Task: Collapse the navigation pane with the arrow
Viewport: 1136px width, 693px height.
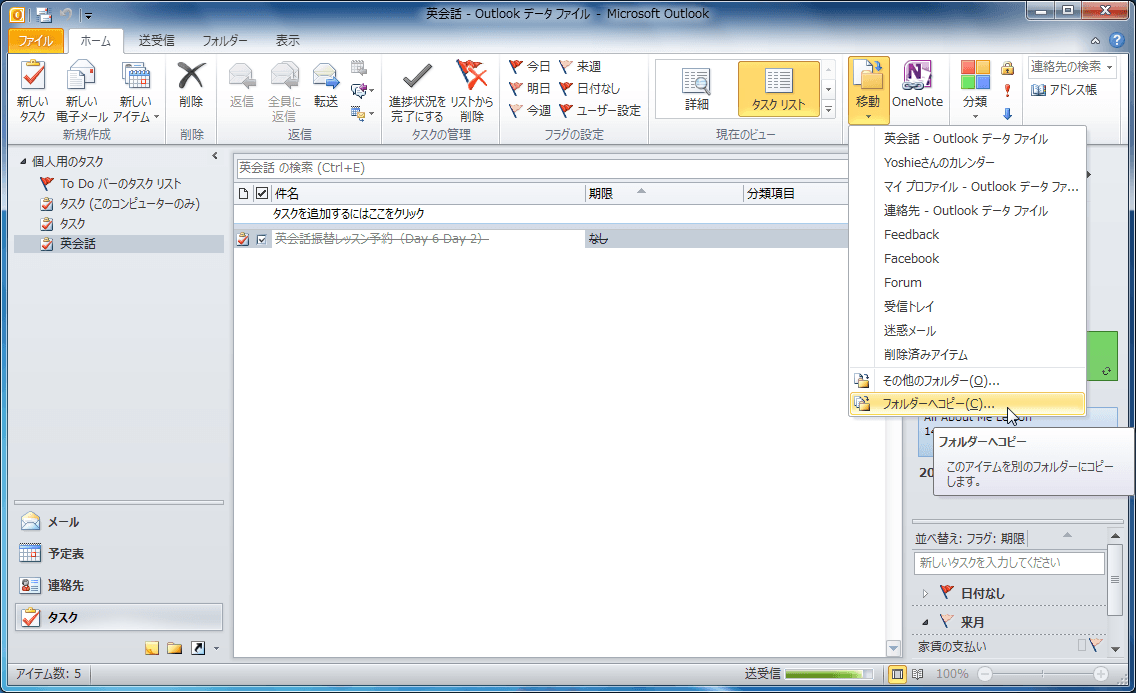Action: tap(214, 156)
